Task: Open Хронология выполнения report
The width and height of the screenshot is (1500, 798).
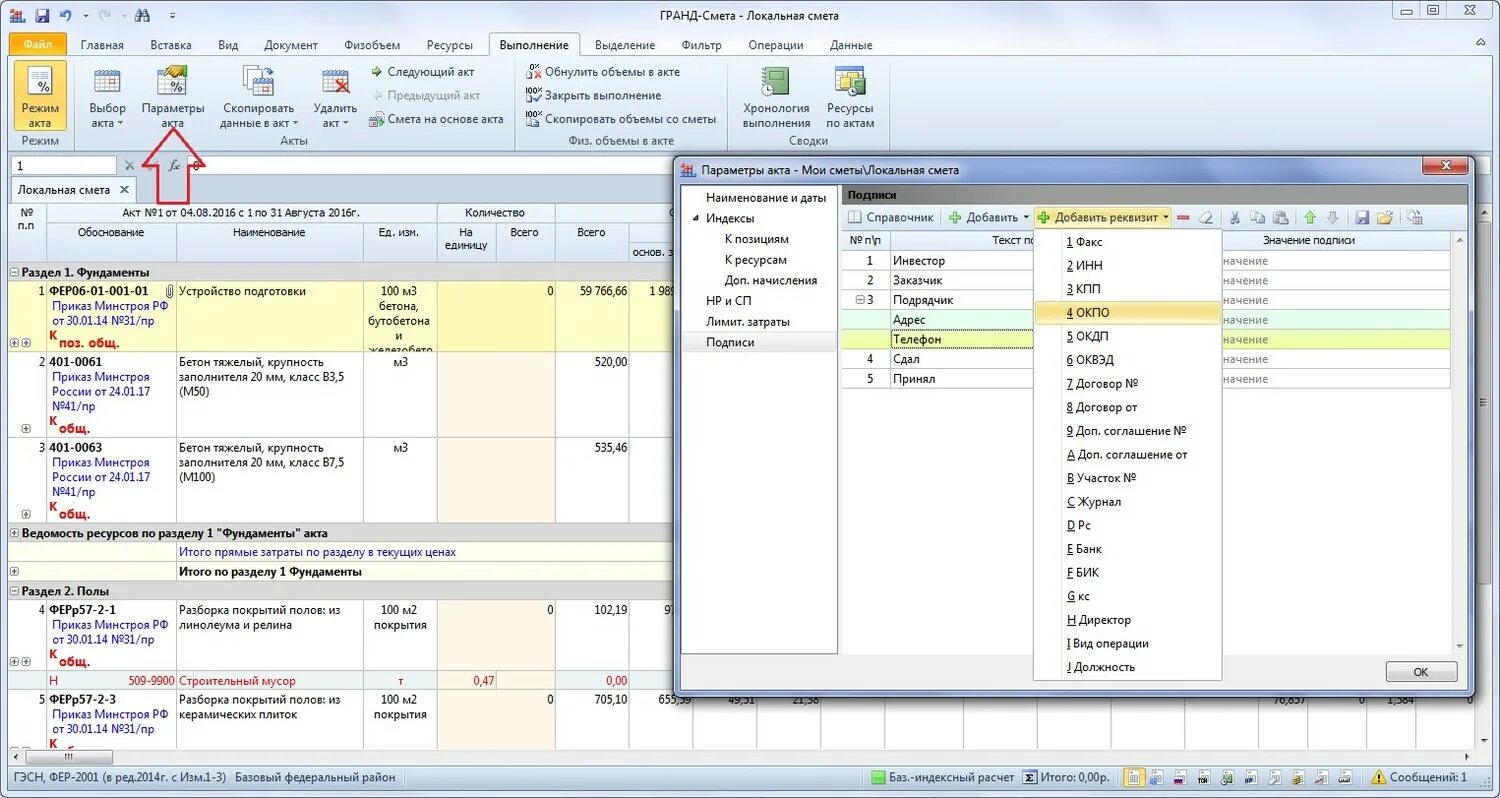Action: point(776,96)
